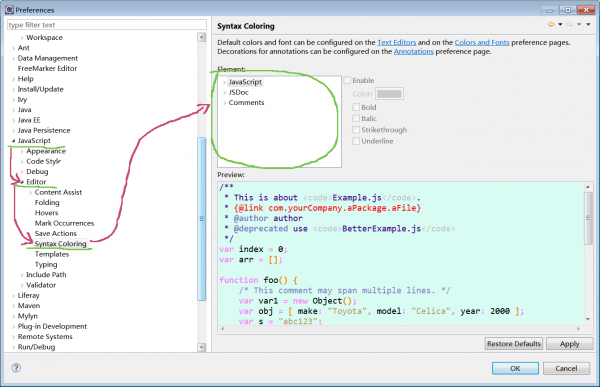This screenshot has width=600, height=387.
Task: Select Data Management in tree
Action: click(x=47, y=58)
